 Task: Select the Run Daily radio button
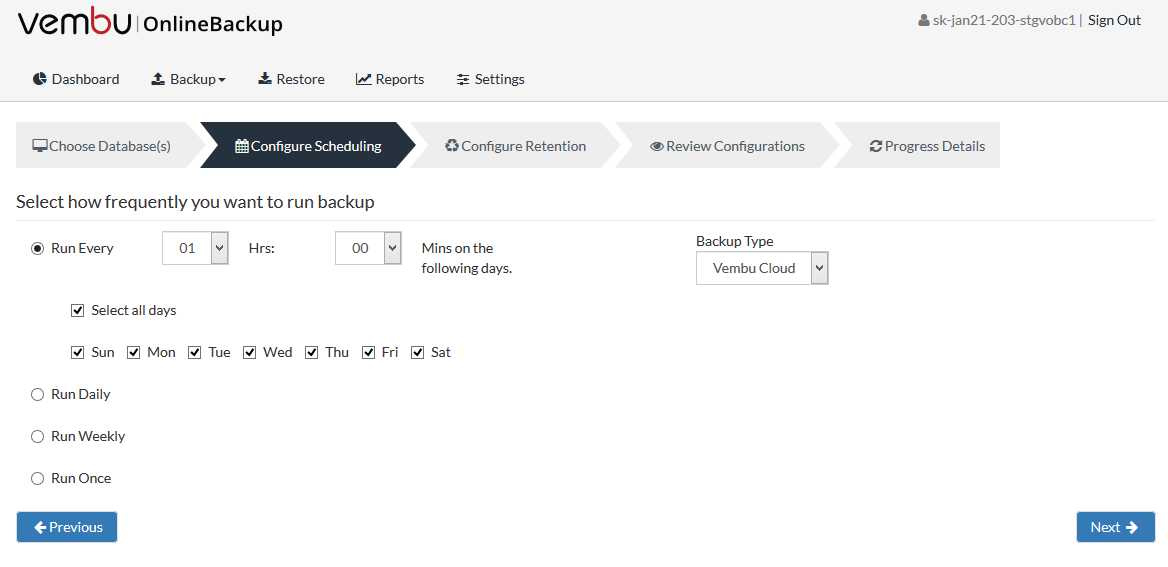coord(37,395)
